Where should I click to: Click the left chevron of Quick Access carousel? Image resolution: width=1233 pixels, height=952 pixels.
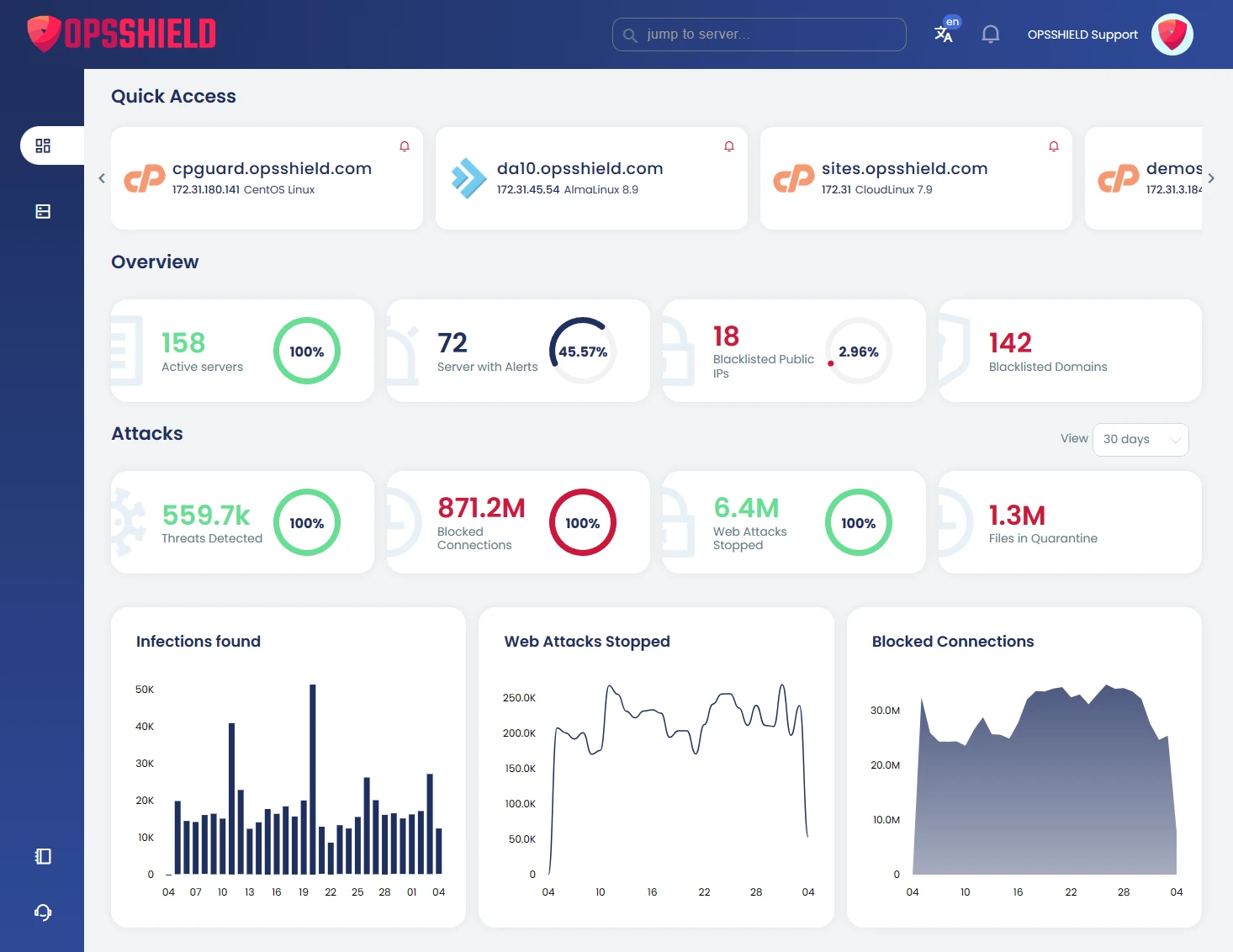(x=102, y=178)
